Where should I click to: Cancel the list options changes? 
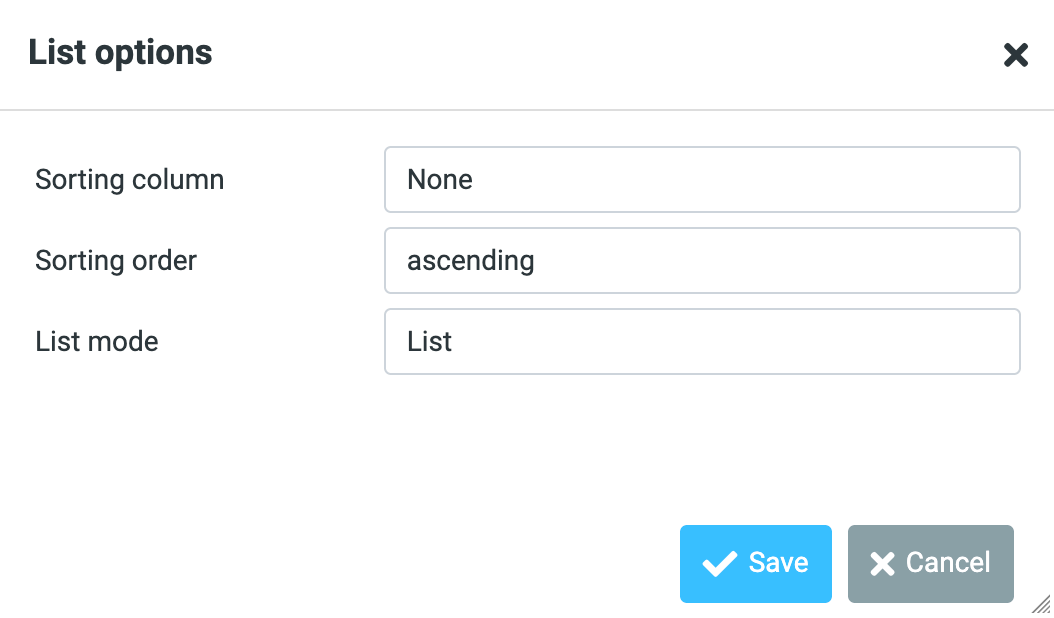(x=930, y=564)
